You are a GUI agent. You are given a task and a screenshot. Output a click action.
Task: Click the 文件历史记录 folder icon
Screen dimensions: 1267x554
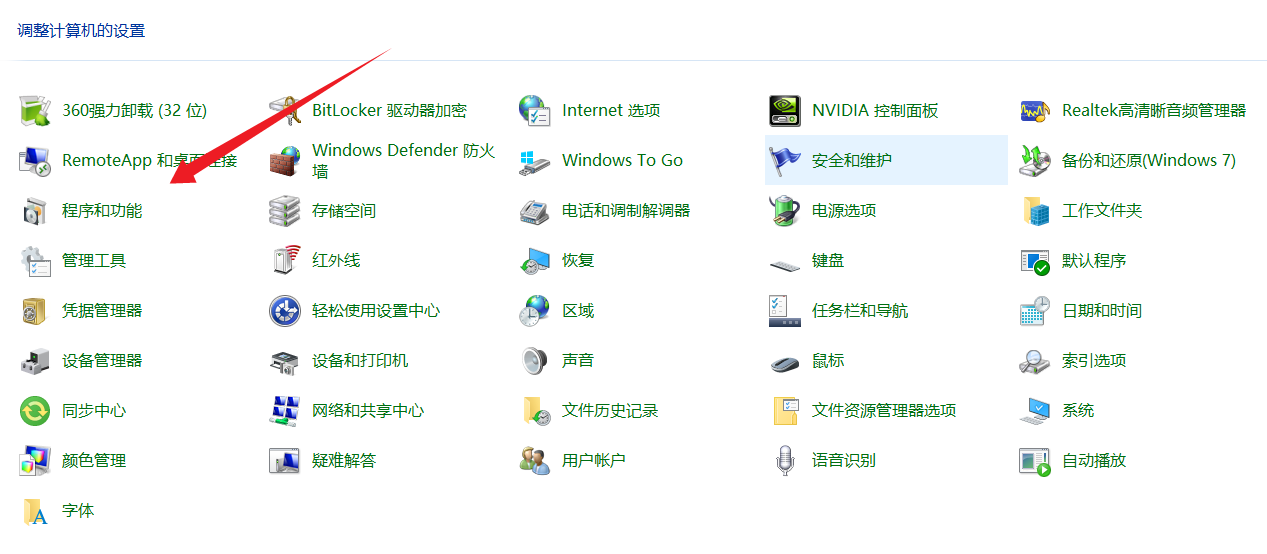coord(535,410)
